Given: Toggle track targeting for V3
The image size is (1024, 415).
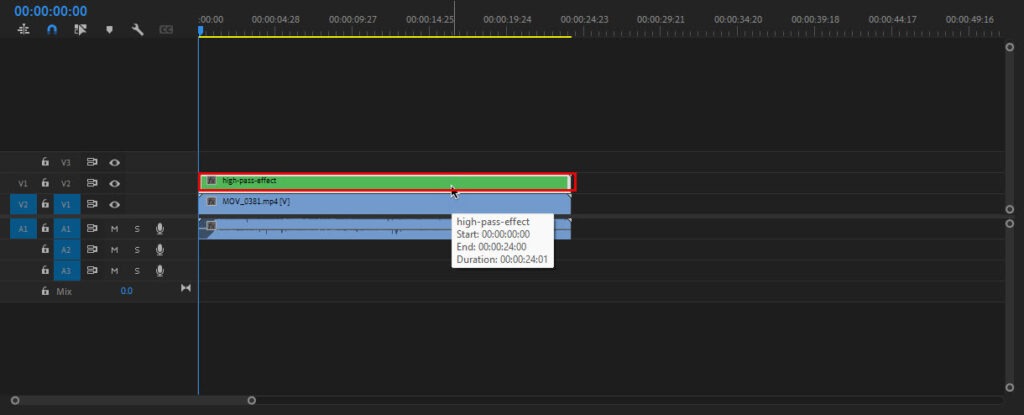Looking at the screenshot, I should click(66, 162).
